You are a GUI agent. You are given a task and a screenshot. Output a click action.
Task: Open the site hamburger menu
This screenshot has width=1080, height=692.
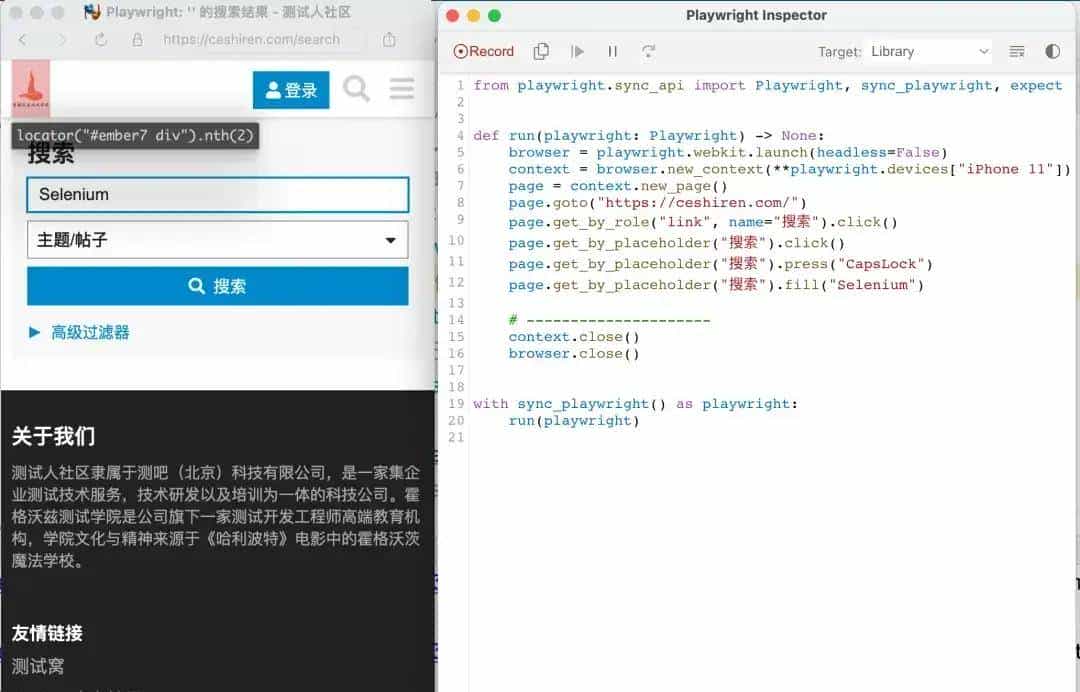[x=402, y=88]
